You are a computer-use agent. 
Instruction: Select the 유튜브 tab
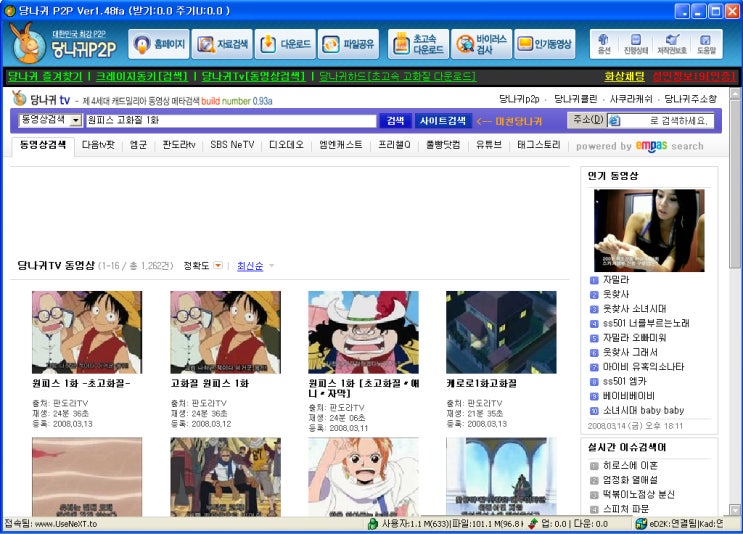(489, 145)
